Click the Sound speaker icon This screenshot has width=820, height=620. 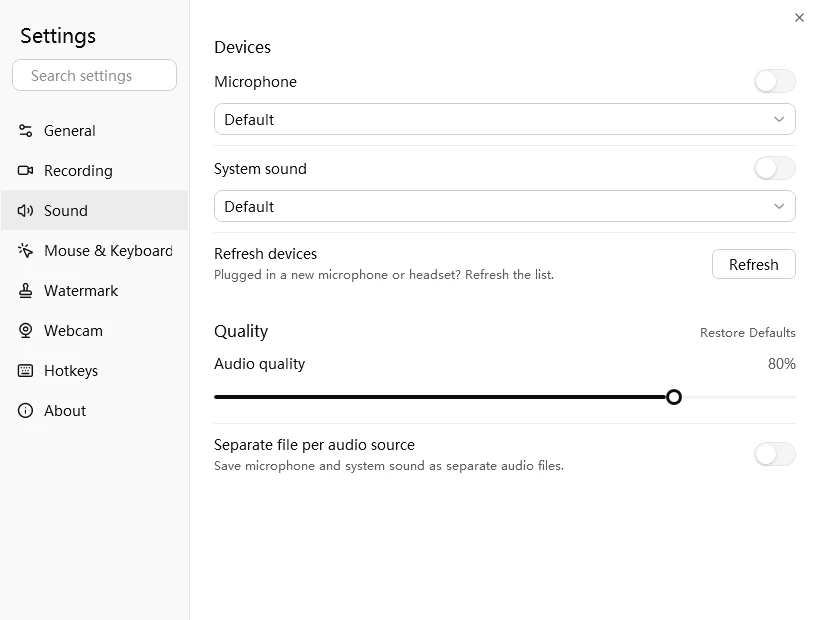[x=25, y=211]
